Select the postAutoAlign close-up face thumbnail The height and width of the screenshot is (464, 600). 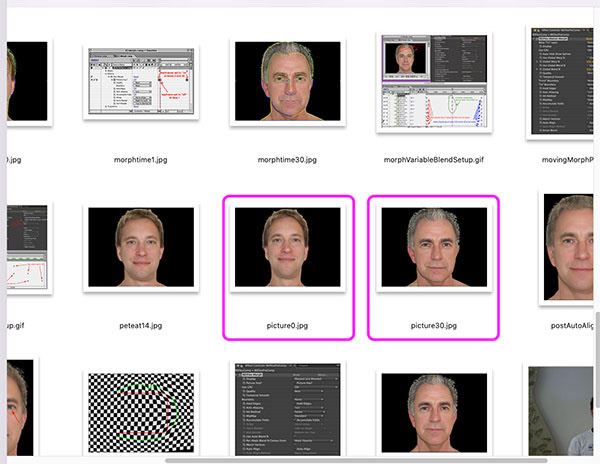coord(568,247)
